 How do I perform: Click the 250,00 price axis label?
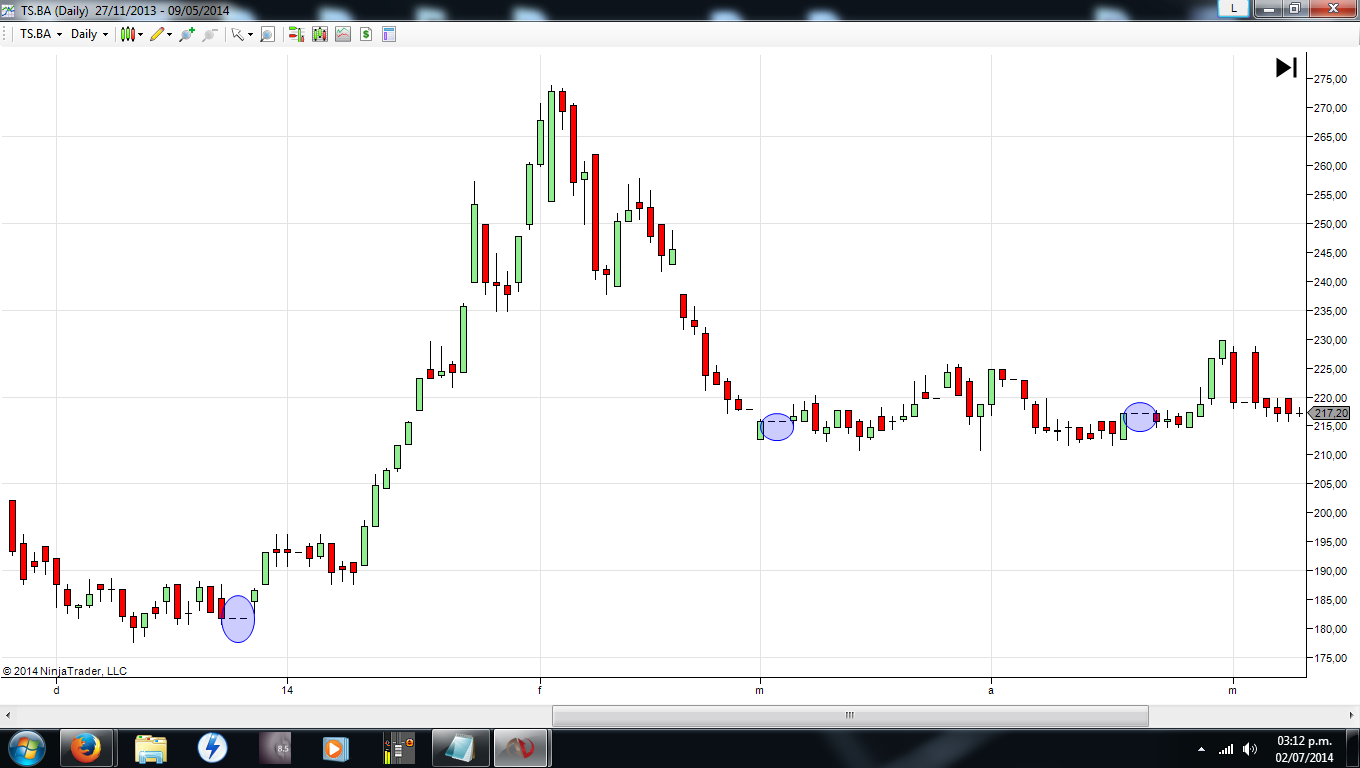click(1330, 224)
